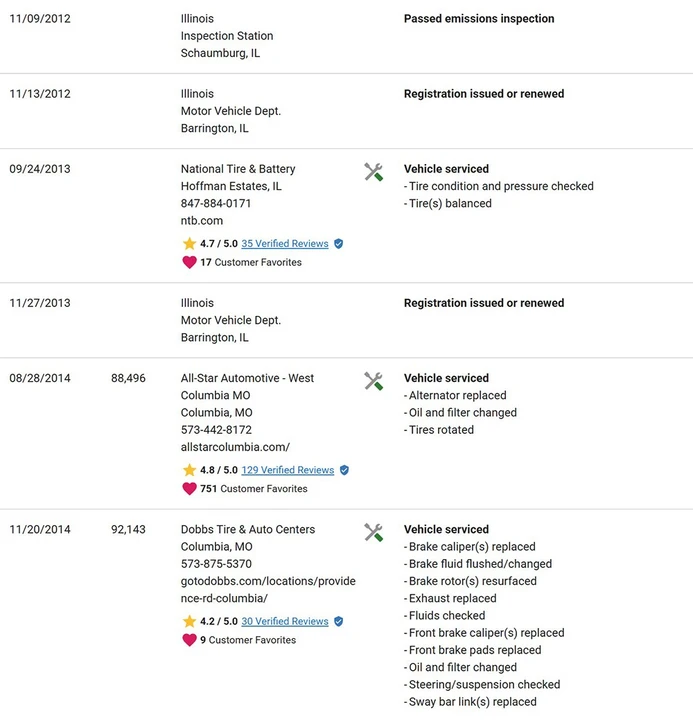Click the allstarcolumbia.com/ website text
The height and width of the screenshot is (720, 693).
click(x=235, y=447)
